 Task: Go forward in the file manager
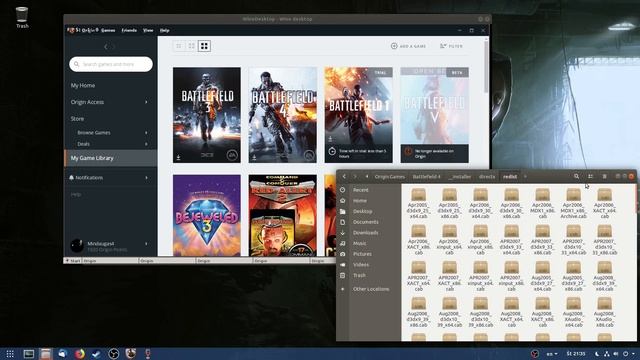point(355,176)
